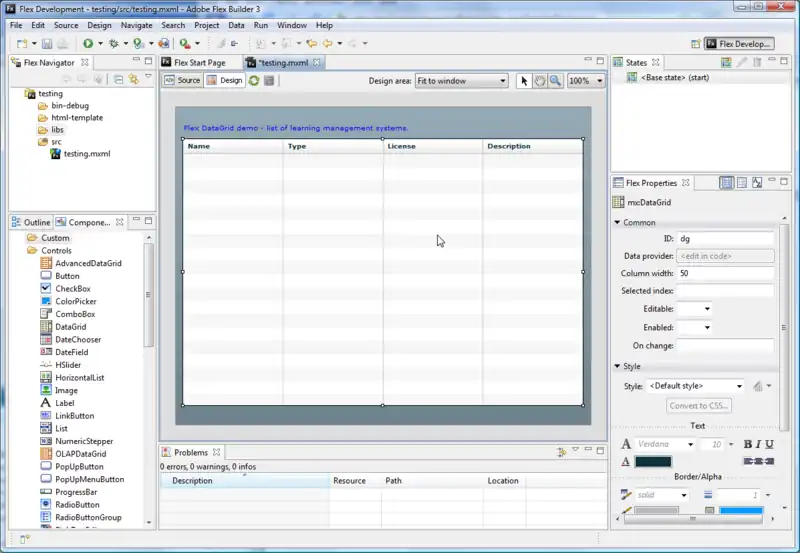Select the zoom magnifier tool
The width and height of the screenshot is (800, 553).
[555, 81]
